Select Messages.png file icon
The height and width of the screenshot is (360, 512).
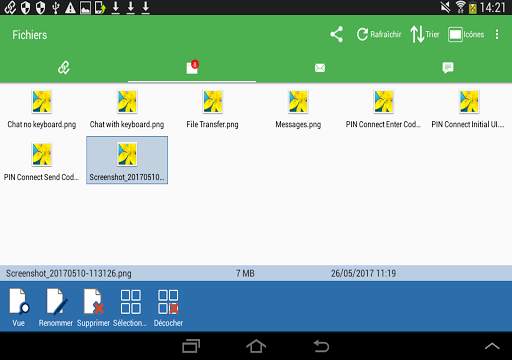coord(298,101)
